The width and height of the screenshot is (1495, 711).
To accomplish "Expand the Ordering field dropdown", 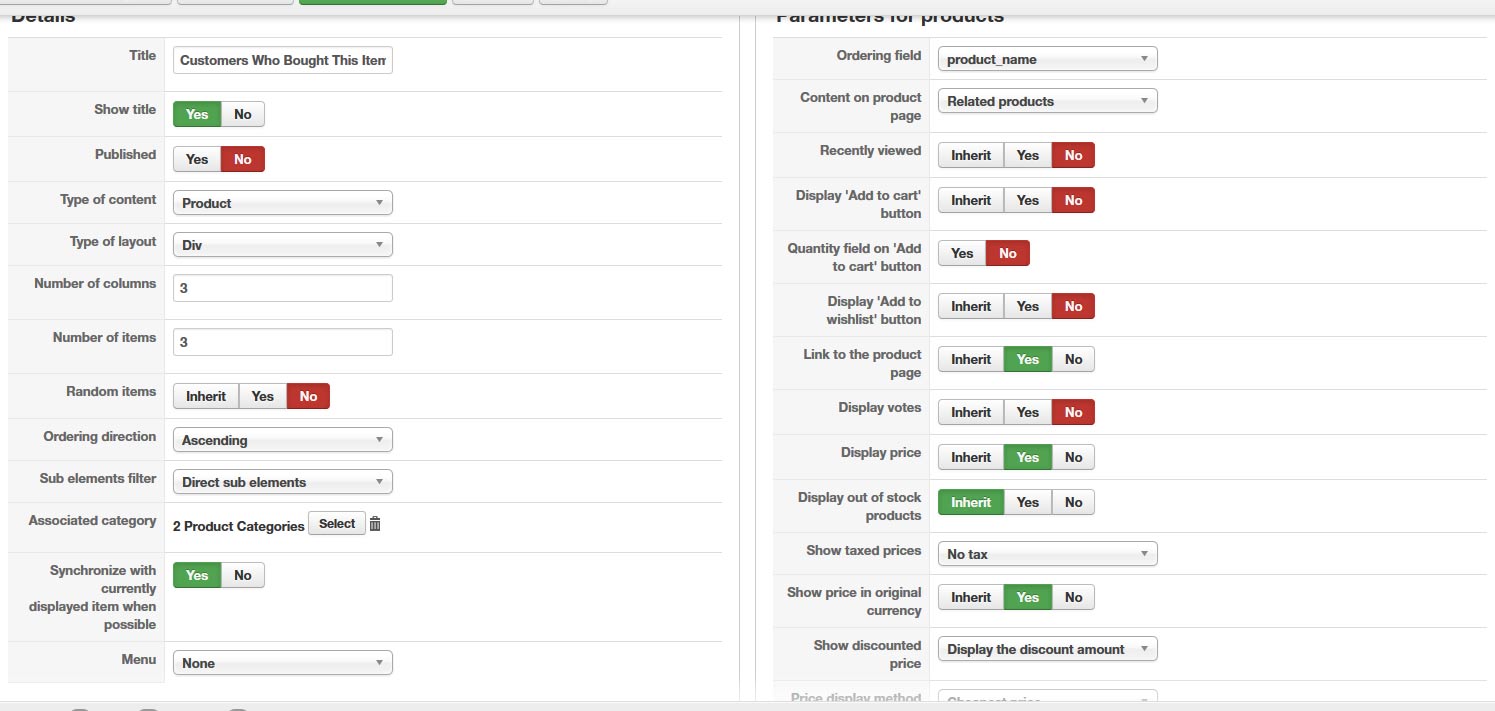I will (1047, 59).
